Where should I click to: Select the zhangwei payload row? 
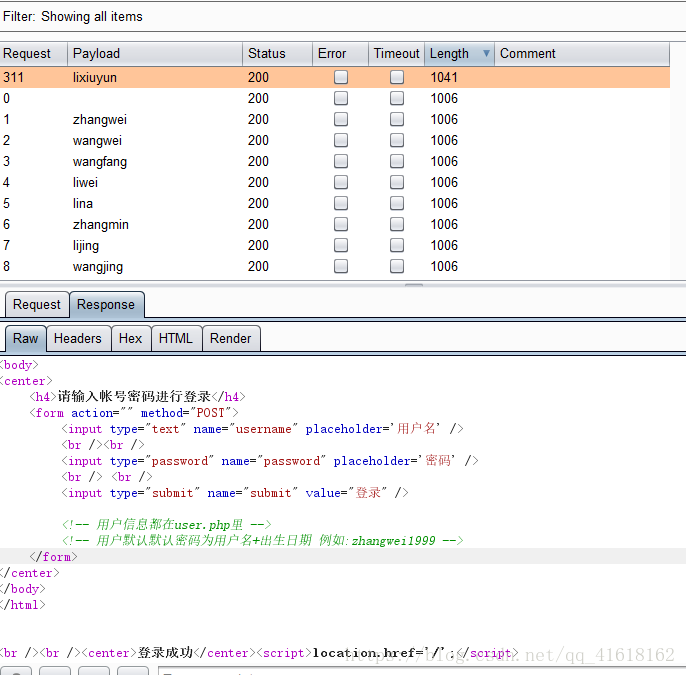point(335,119)
